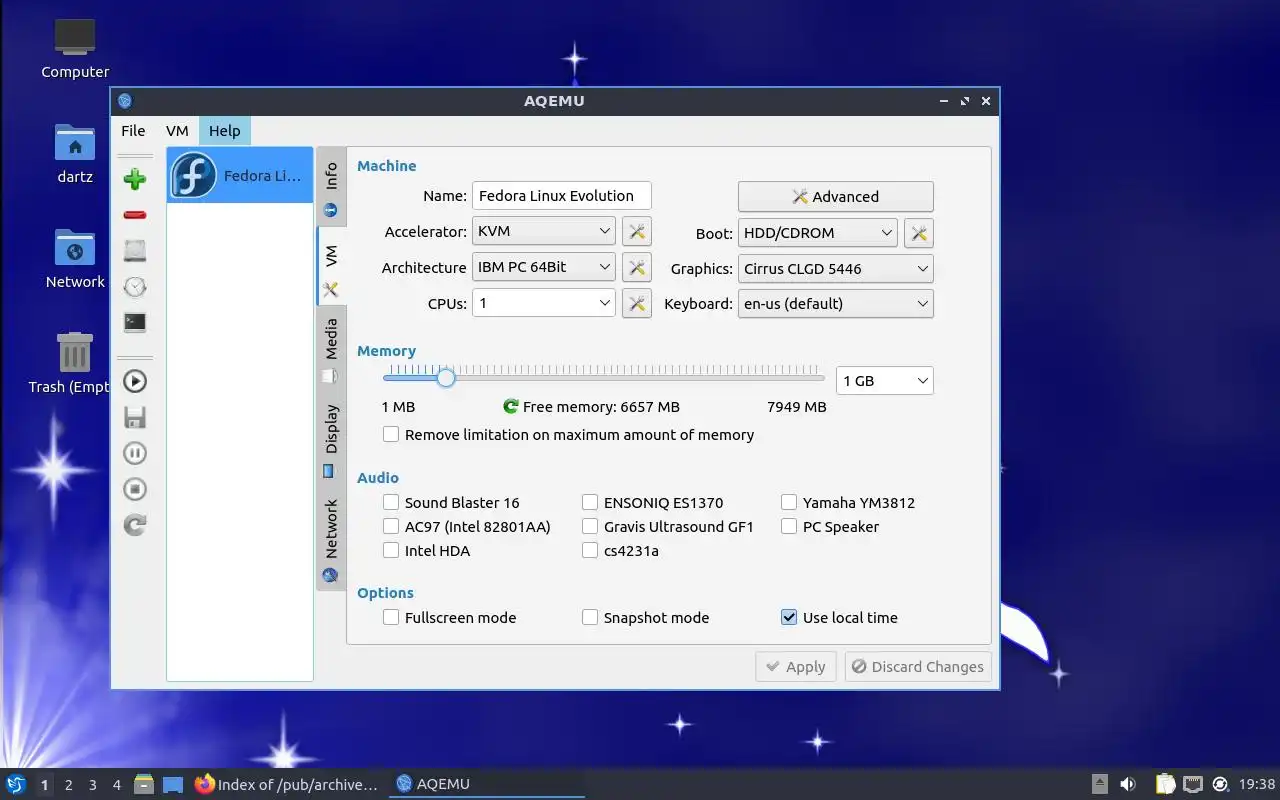Open the Help menu
This screenshot has height=800, width=1280.
(x=224, y=131)
